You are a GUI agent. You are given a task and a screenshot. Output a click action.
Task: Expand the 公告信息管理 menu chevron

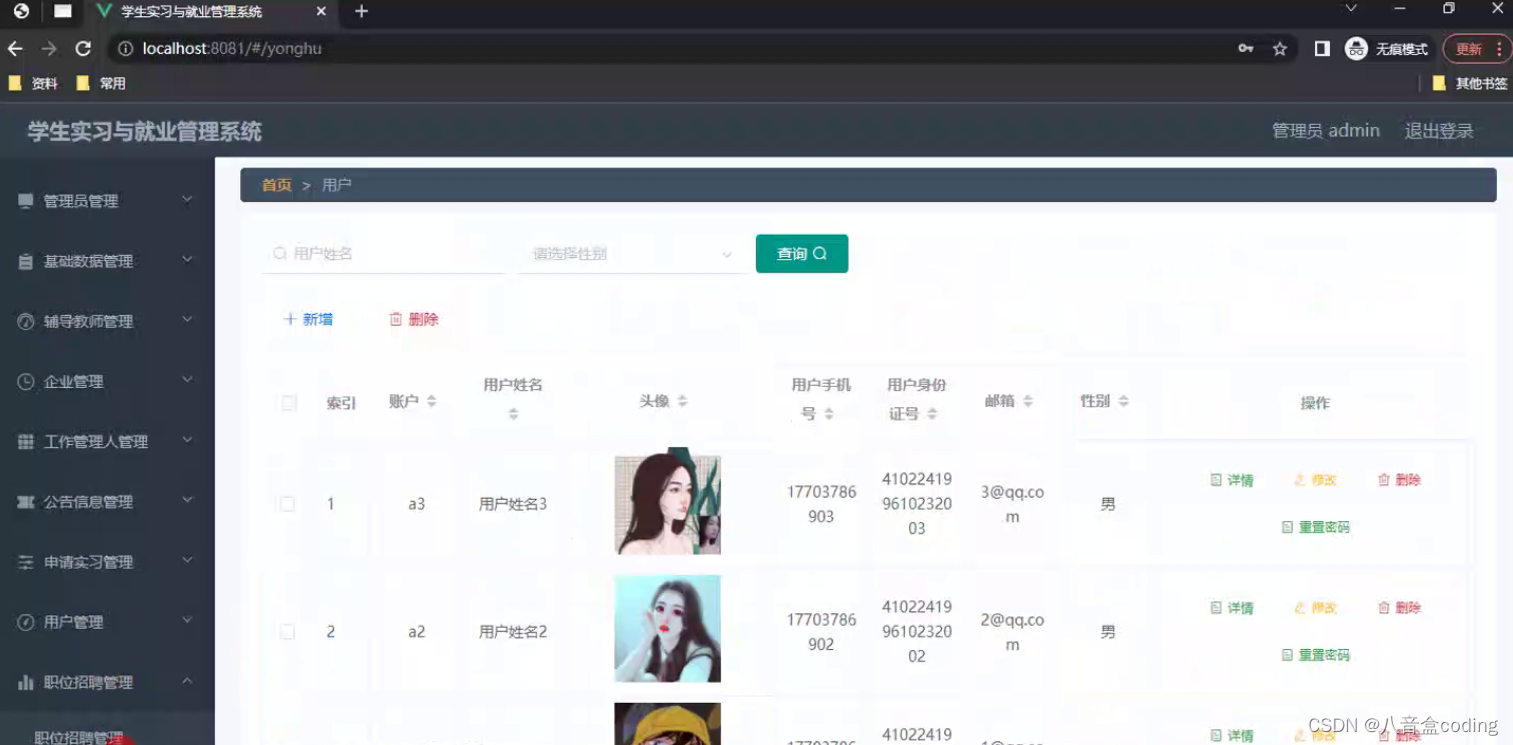pyautogui.click(x=187, y=500)
